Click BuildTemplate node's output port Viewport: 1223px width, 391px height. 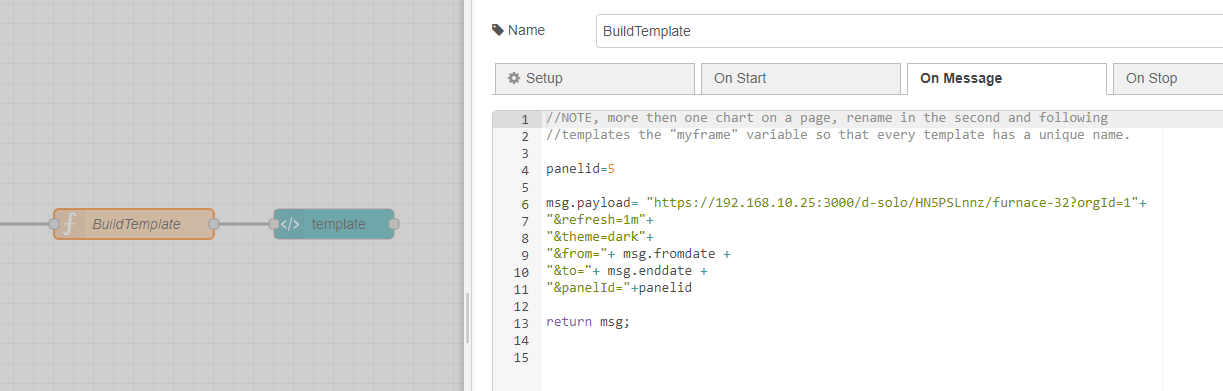point(214,224)
